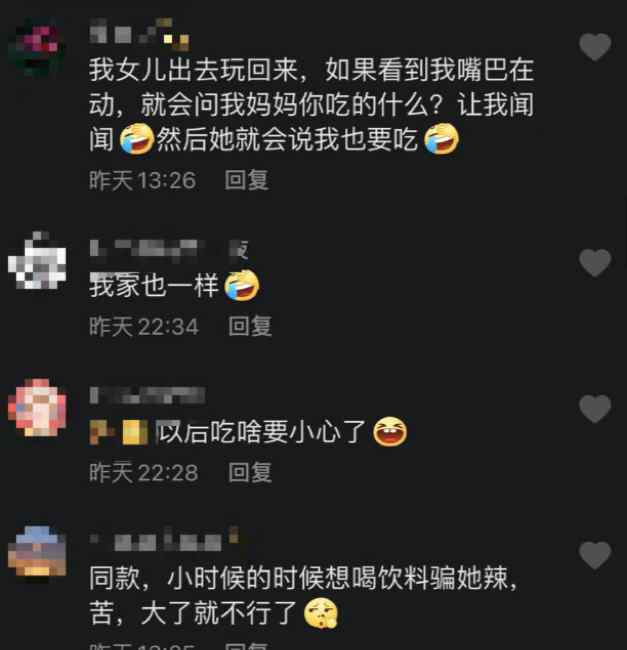Screen dimensions: 627x650
Task: Tap the heart beside '我家也一样' comment
Action: pos(595,263)
